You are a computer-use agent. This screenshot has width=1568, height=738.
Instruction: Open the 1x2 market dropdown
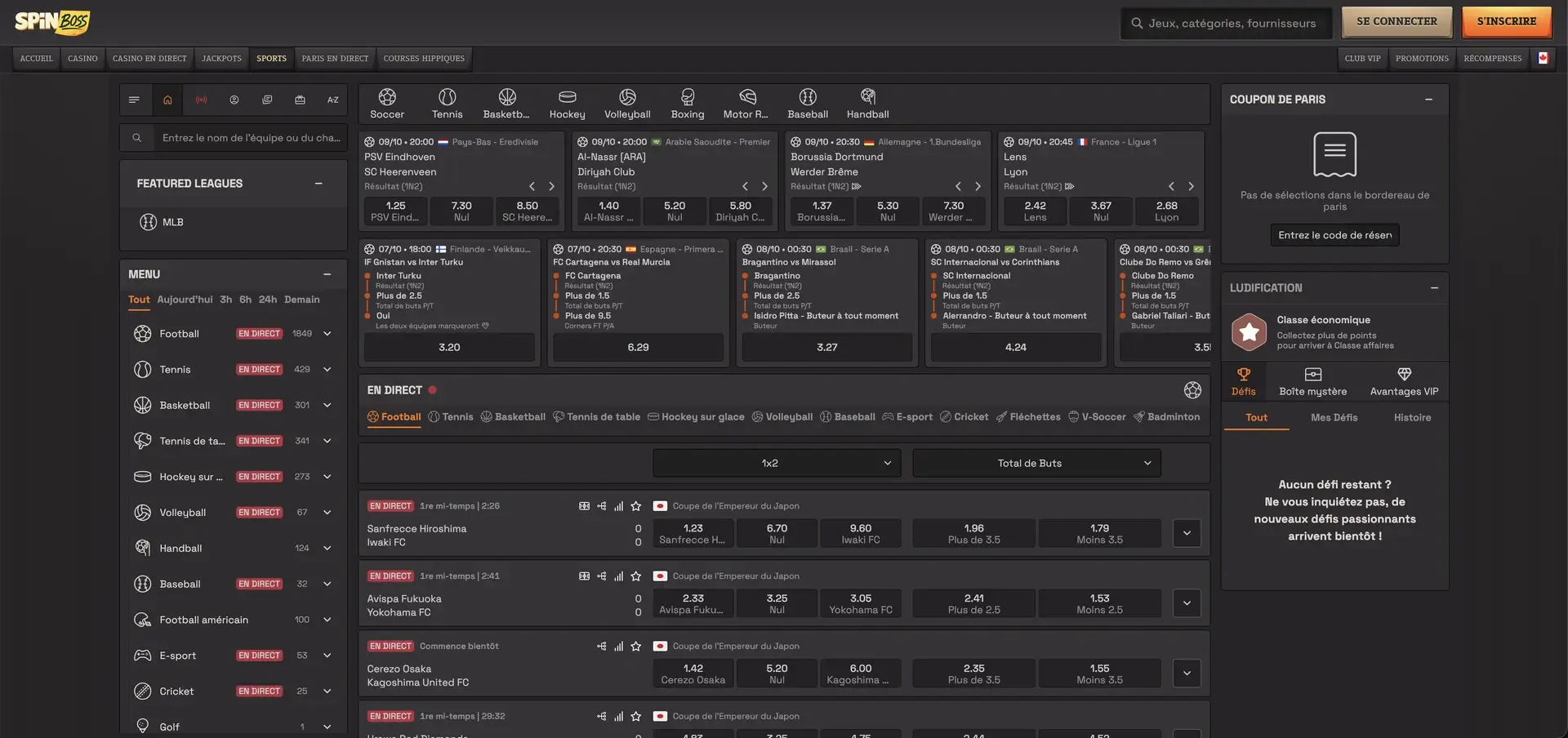click(x=777, y=463)
